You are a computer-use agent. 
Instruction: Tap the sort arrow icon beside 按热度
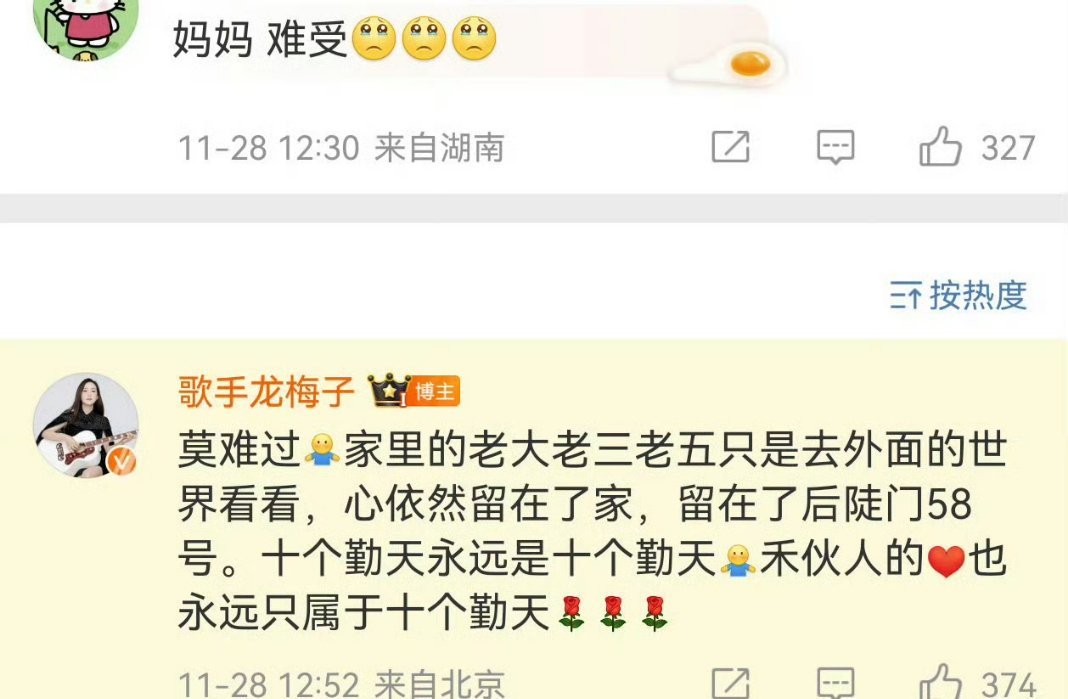905,296
